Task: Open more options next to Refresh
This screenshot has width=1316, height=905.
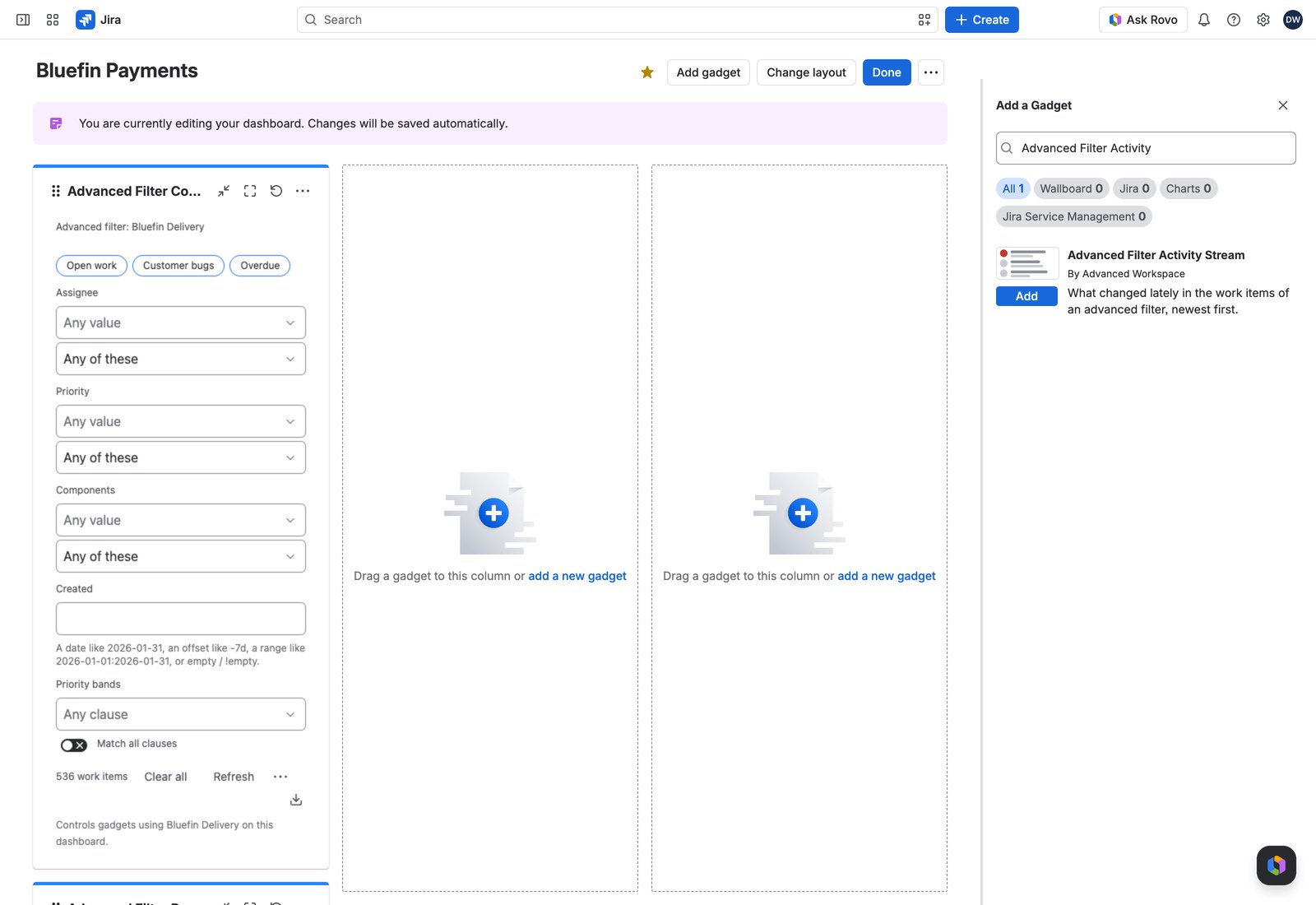Action: (x=280, y=777)
